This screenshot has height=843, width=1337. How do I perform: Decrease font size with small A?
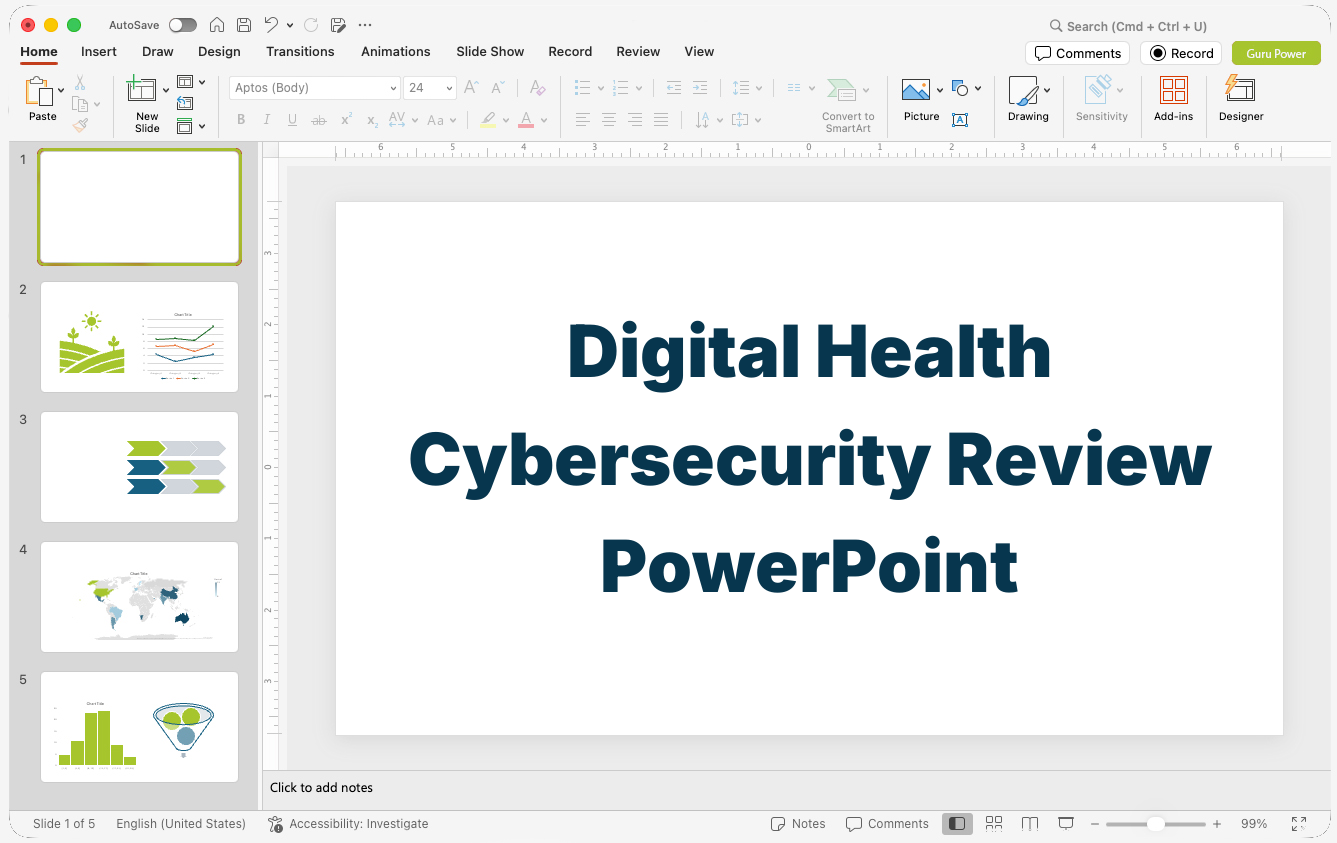coord(498,88)
